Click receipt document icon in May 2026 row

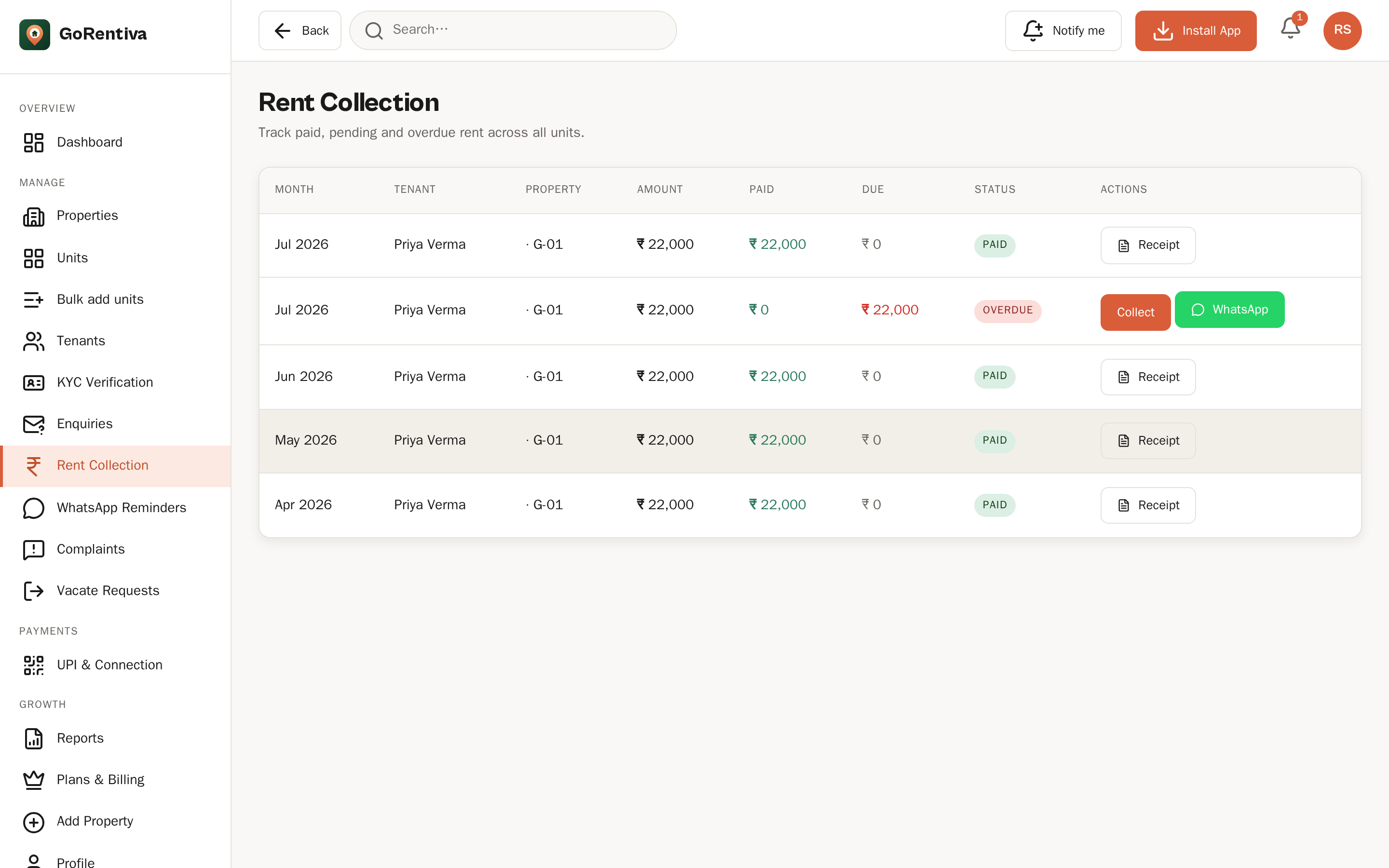pos(1123,441)
